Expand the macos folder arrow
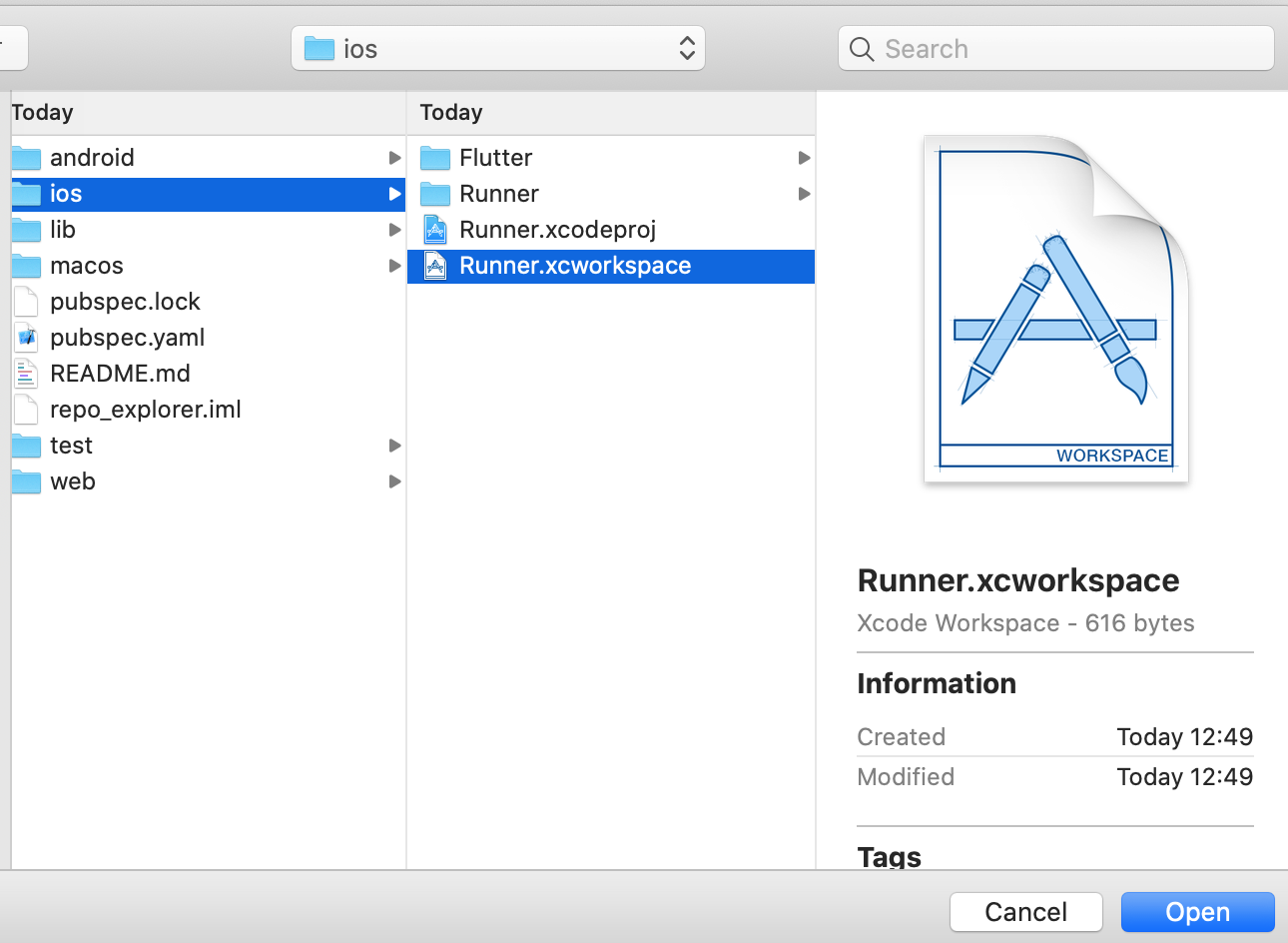The width and height of the screenshot is (1288, 943). tap(395, 266)
